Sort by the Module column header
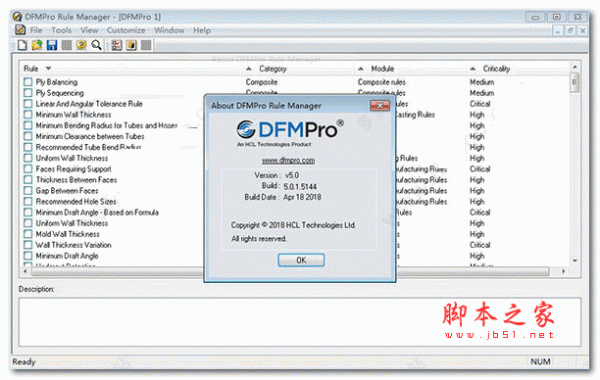Viewport: 600px width, 380px height. (382, 68)
